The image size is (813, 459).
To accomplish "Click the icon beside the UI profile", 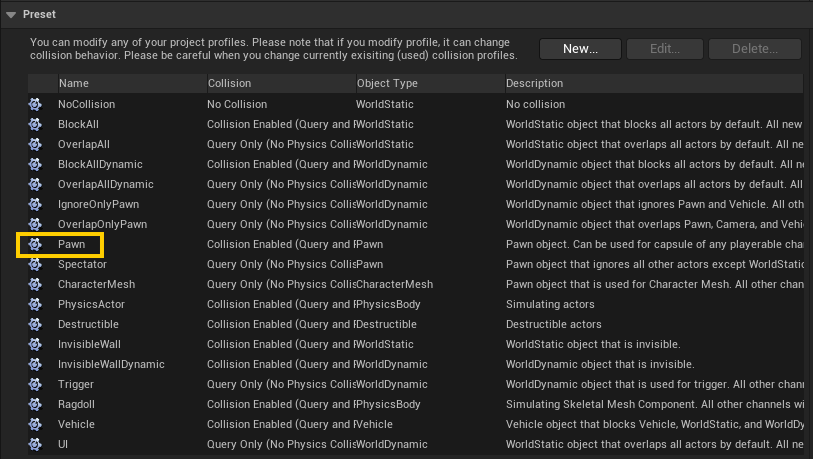I will (x=35, y=444).
